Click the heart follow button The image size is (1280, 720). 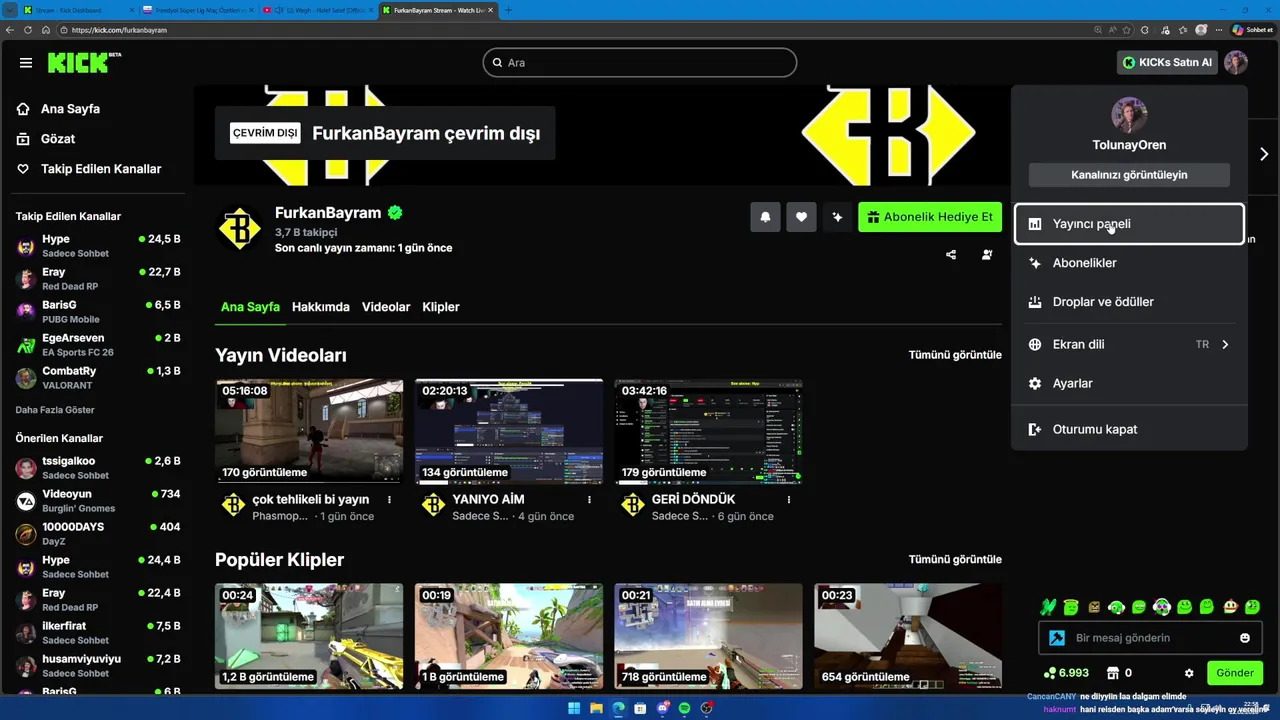(801, 217)
